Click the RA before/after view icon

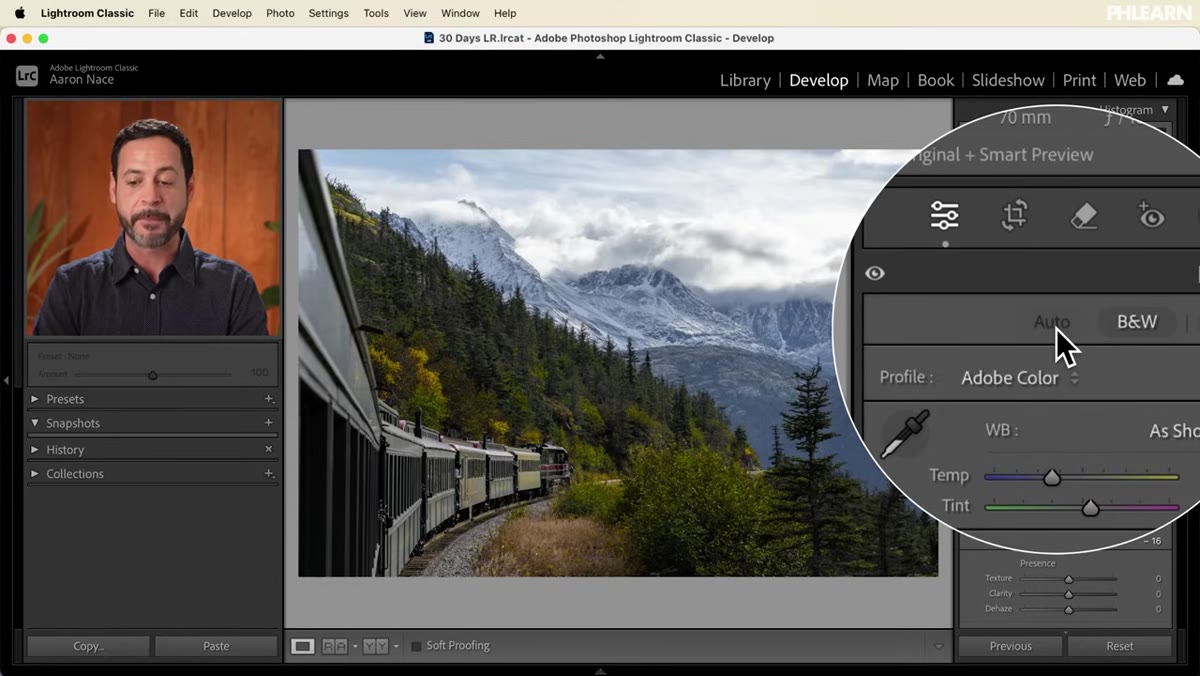[334, 646]
